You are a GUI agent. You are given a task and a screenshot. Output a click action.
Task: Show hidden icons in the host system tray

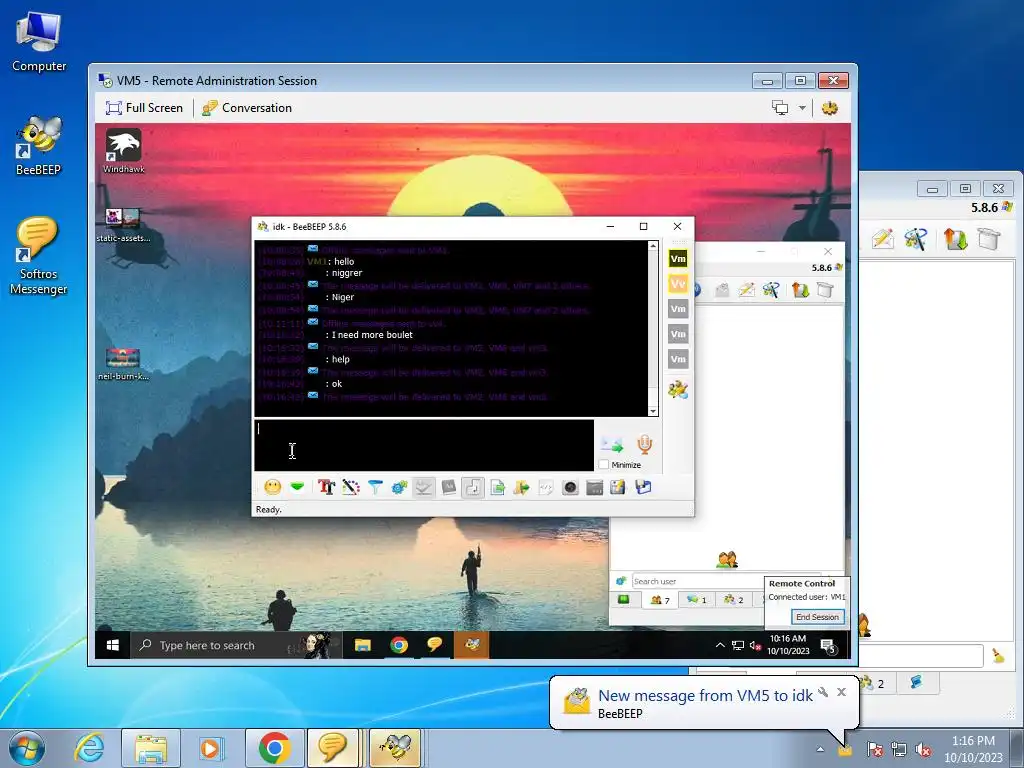coord(820,750)
